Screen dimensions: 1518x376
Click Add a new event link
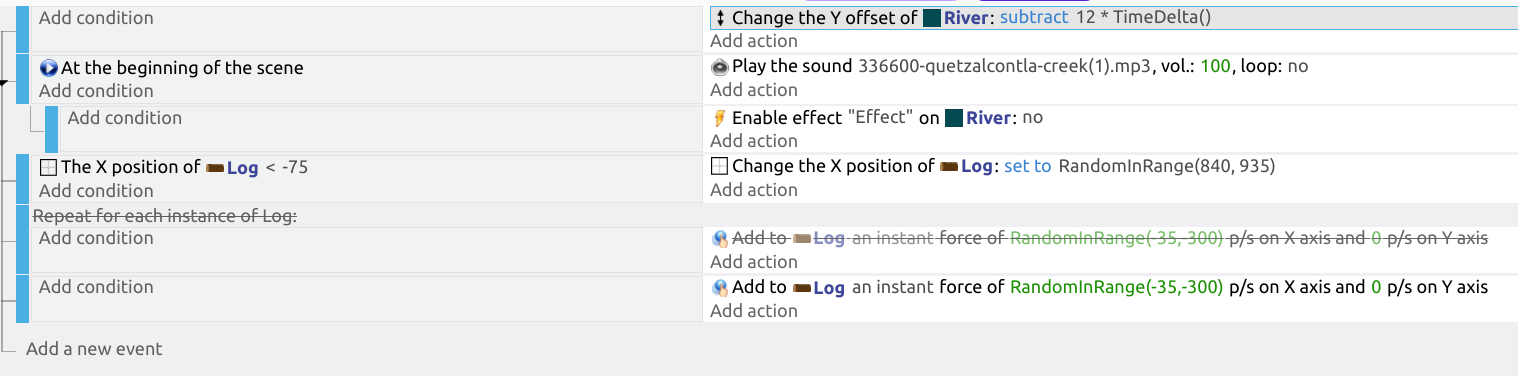pyautogui.click(x=94, y=349)
